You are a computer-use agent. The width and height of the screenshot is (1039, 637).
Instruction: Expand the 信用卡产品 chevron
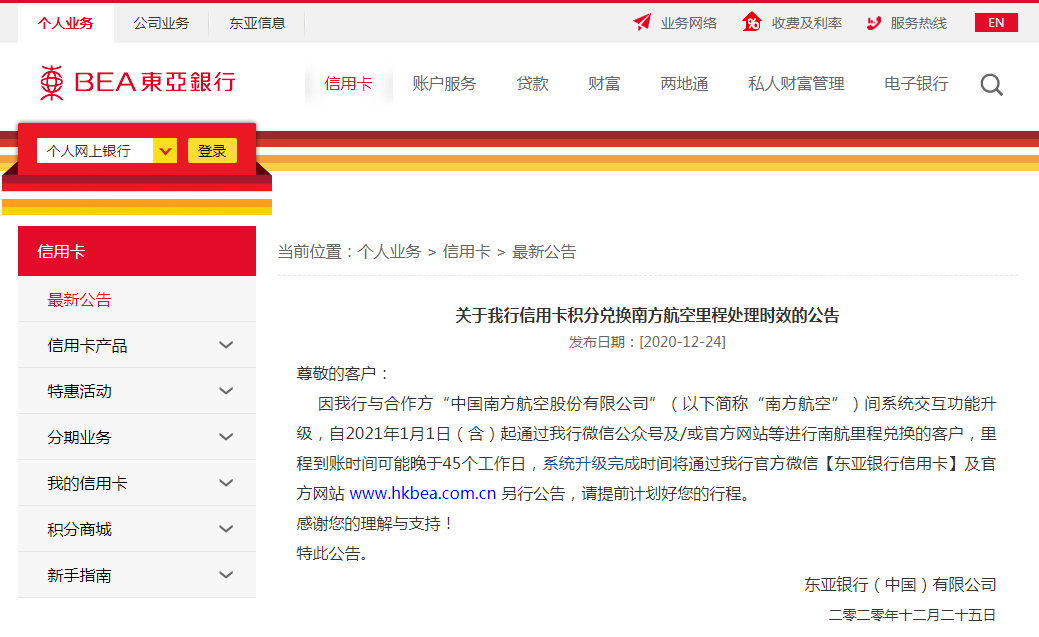click(x=226, y=345)
